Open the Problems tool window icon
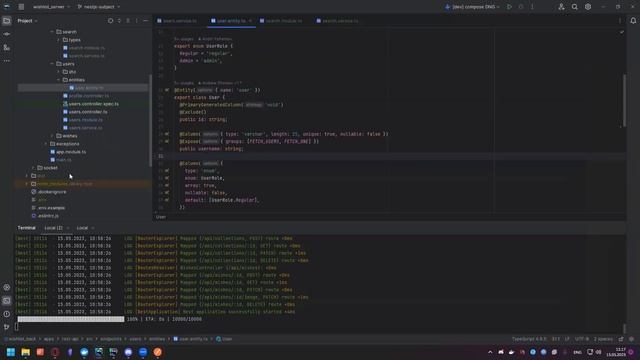Viewport: 640px width, 360px height. tap(7, 314)
